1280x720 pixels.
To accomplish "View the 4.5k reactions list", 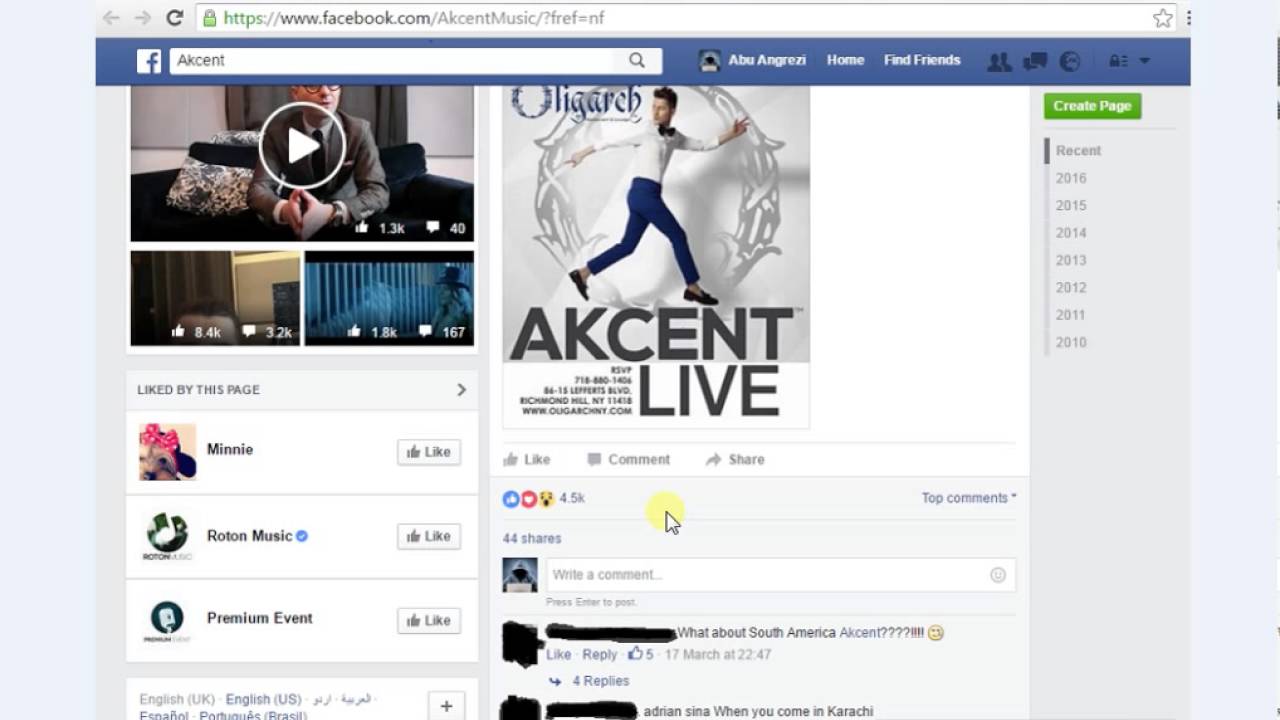I will 572,498.
